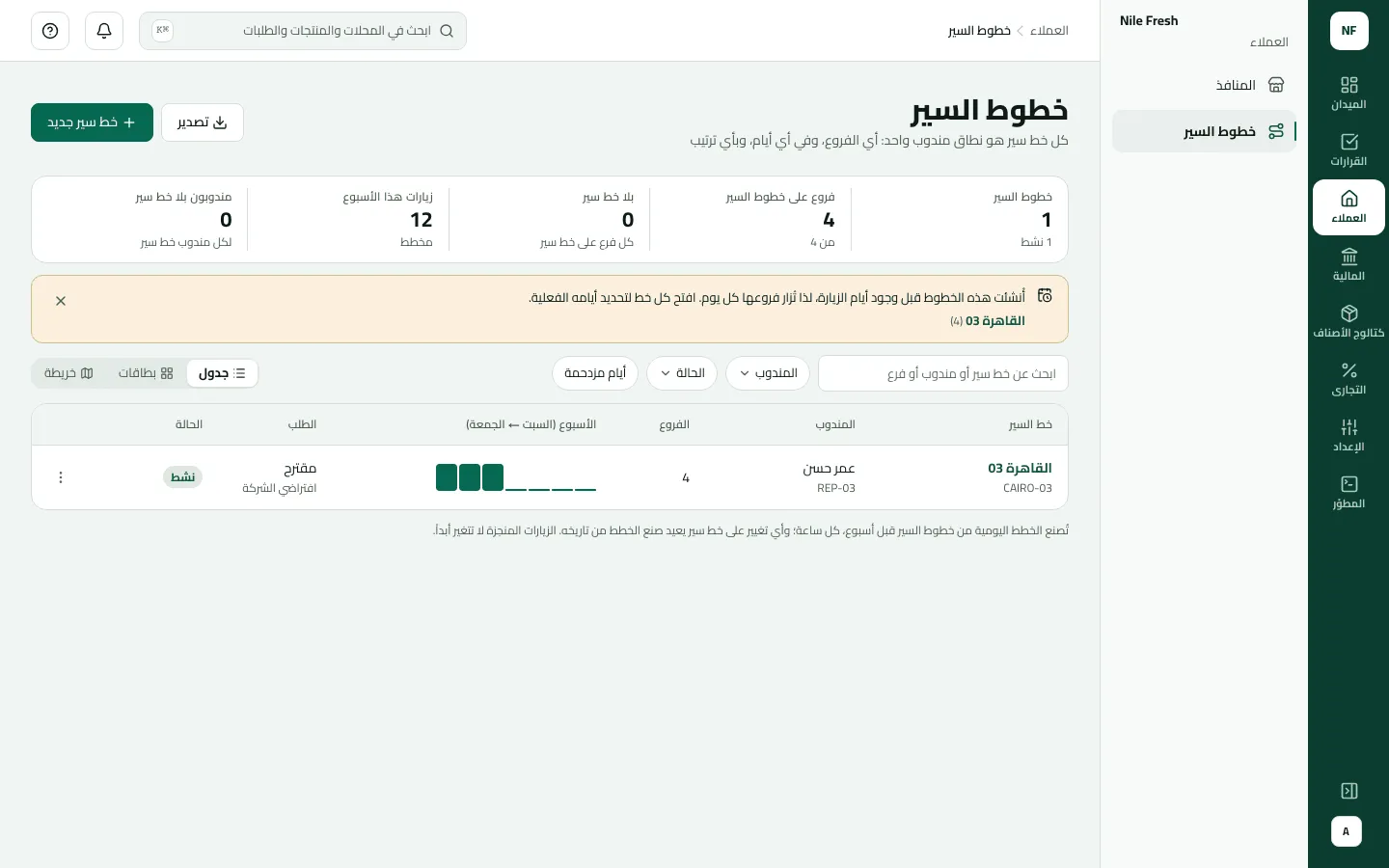This screenshot has height=868, width=1389.
Task: Click بلا خط سير stat card
Action: tap(550, 220)
